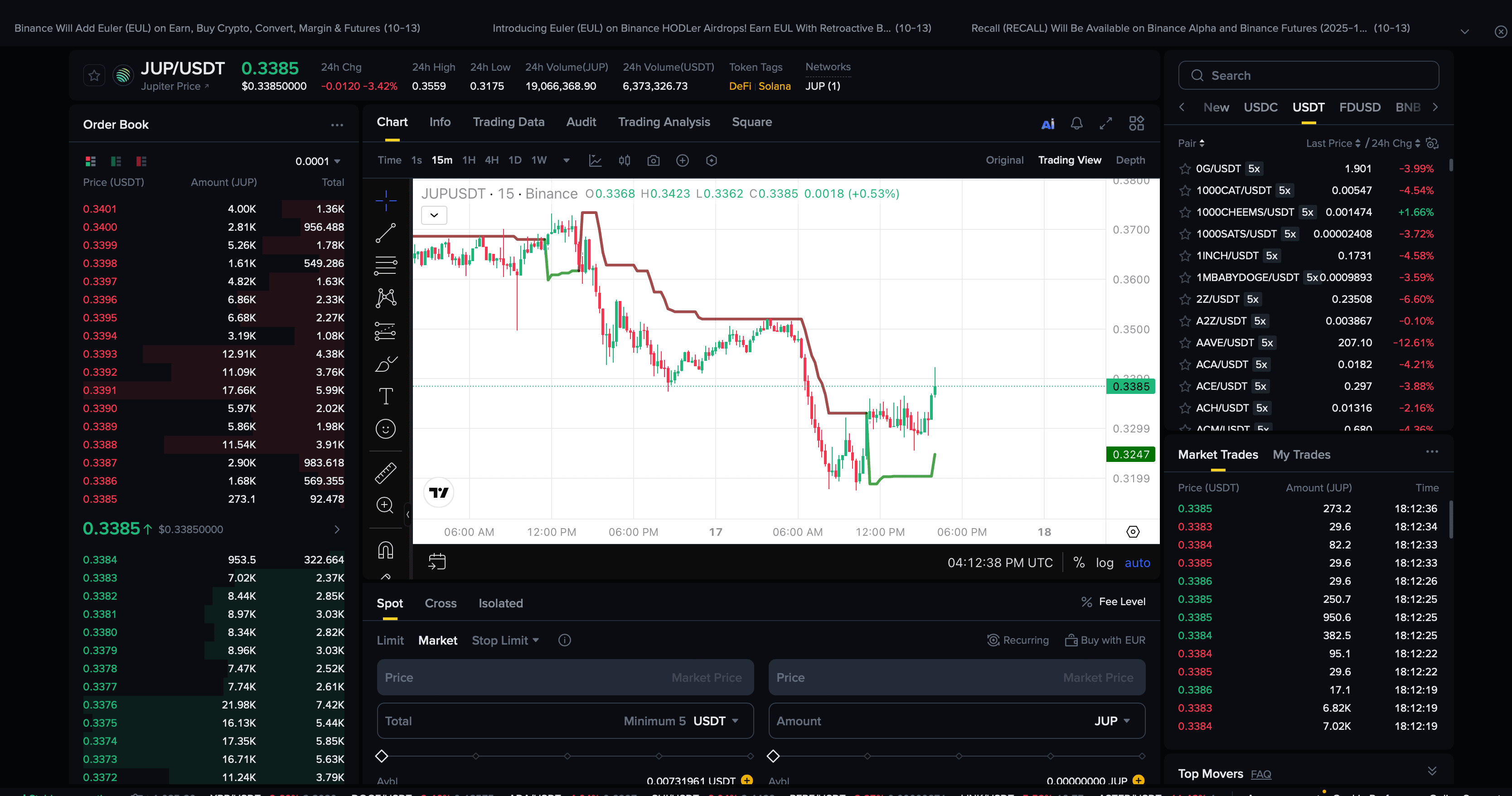Viewport: 1512px width, 796px height.
Task: Add JUP/USDT to favorites star
Action: pos(94,76)
